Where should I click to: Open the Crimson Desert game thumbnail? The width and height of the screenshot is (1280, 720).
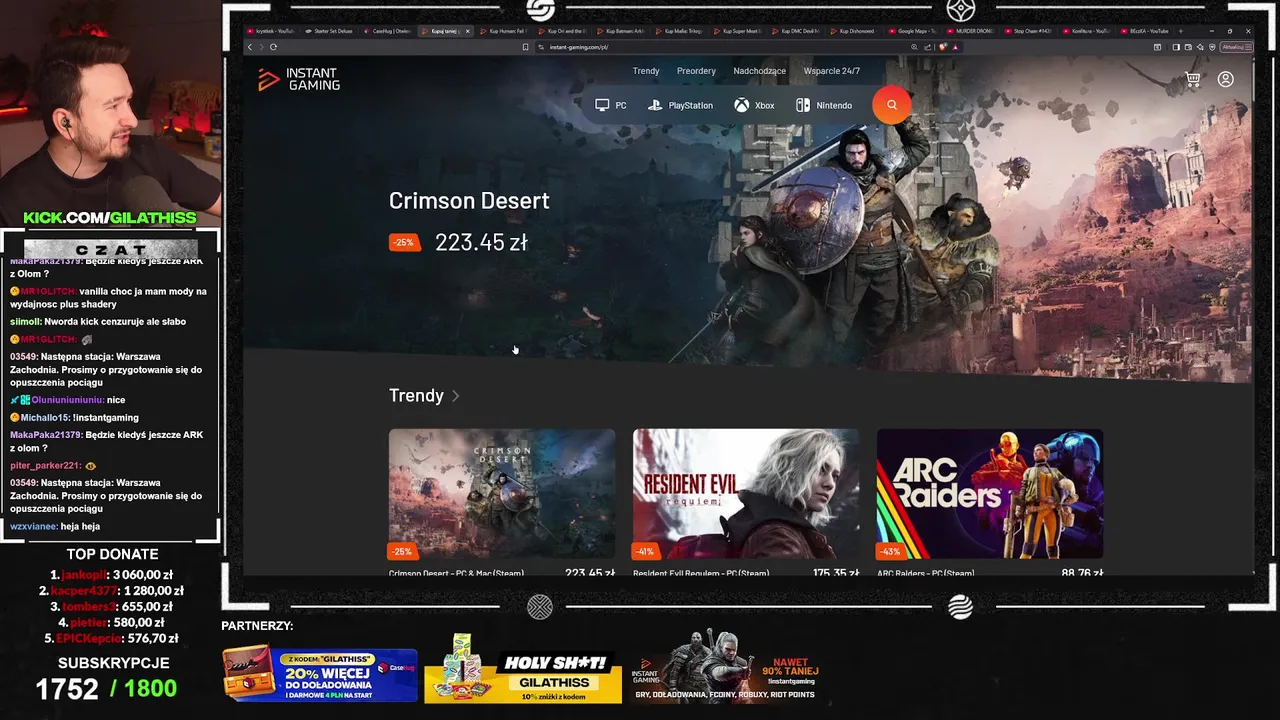[x=502, y=493]
